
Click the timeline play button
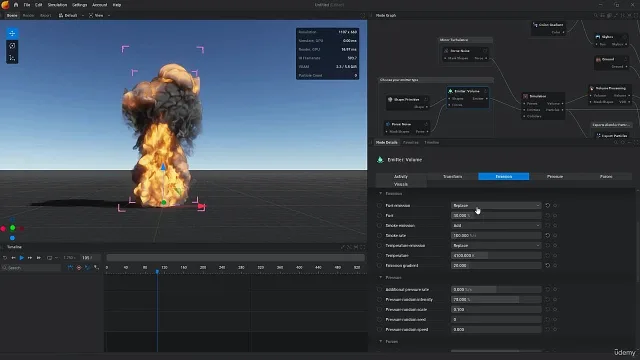[x=22, y=258]
